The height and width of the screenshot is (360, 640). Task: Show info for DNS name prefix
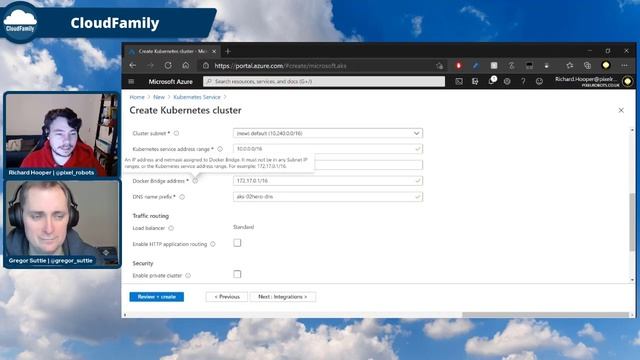tap(182, 197)
